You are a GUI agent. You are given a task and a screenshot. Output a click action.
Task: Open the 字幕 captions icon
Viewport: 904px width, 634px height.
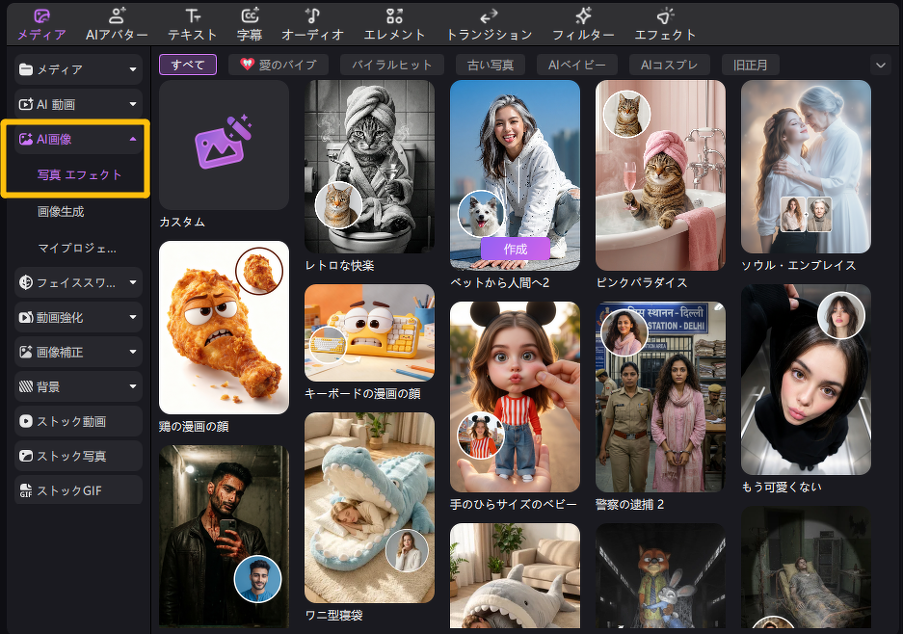(250, 17)
